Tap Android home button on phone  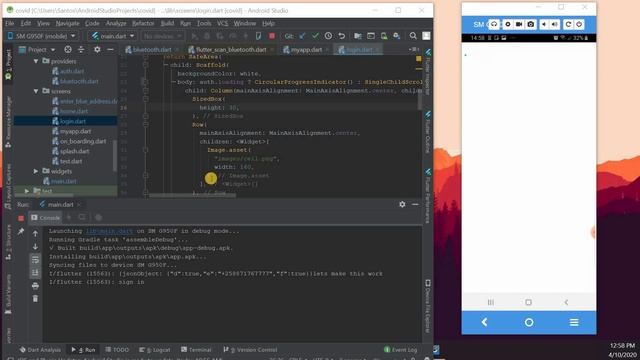tap(529, 302)
